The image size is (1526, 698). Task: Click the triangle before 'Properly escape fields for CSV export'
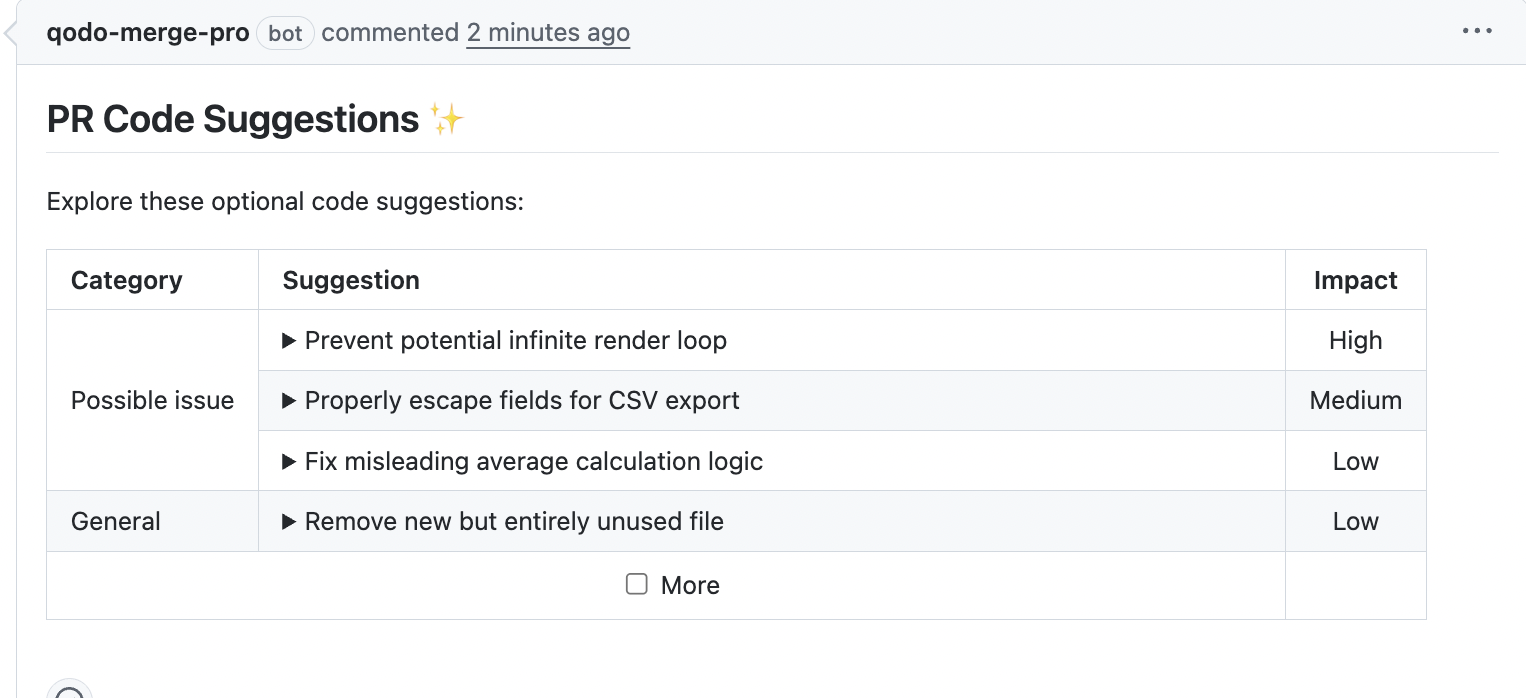[x=289, y=400]
